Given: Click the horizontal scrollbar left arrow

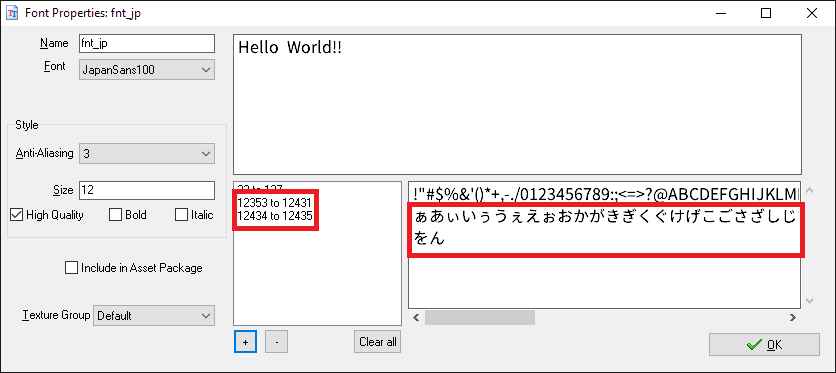Looking at the screenshot, I should tap(416, 318).
